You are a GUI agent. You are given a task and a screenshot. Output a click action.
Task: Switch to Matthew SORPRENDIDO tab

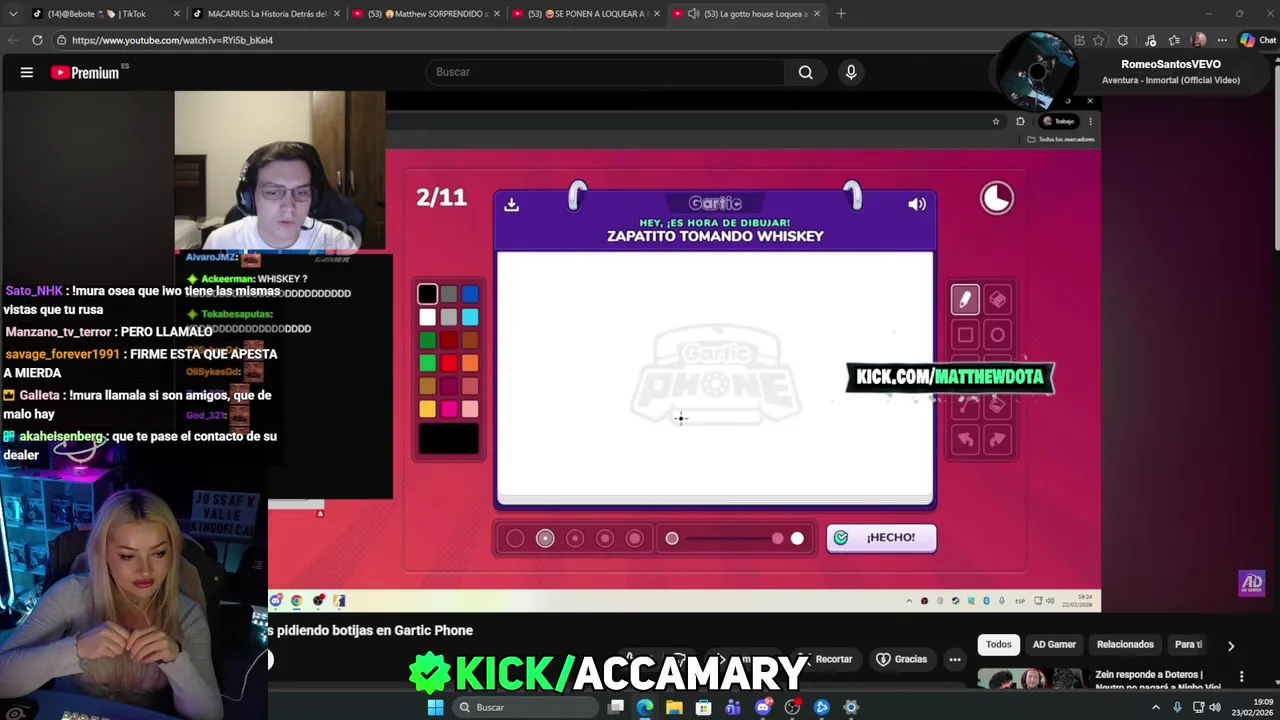point(427,14)
